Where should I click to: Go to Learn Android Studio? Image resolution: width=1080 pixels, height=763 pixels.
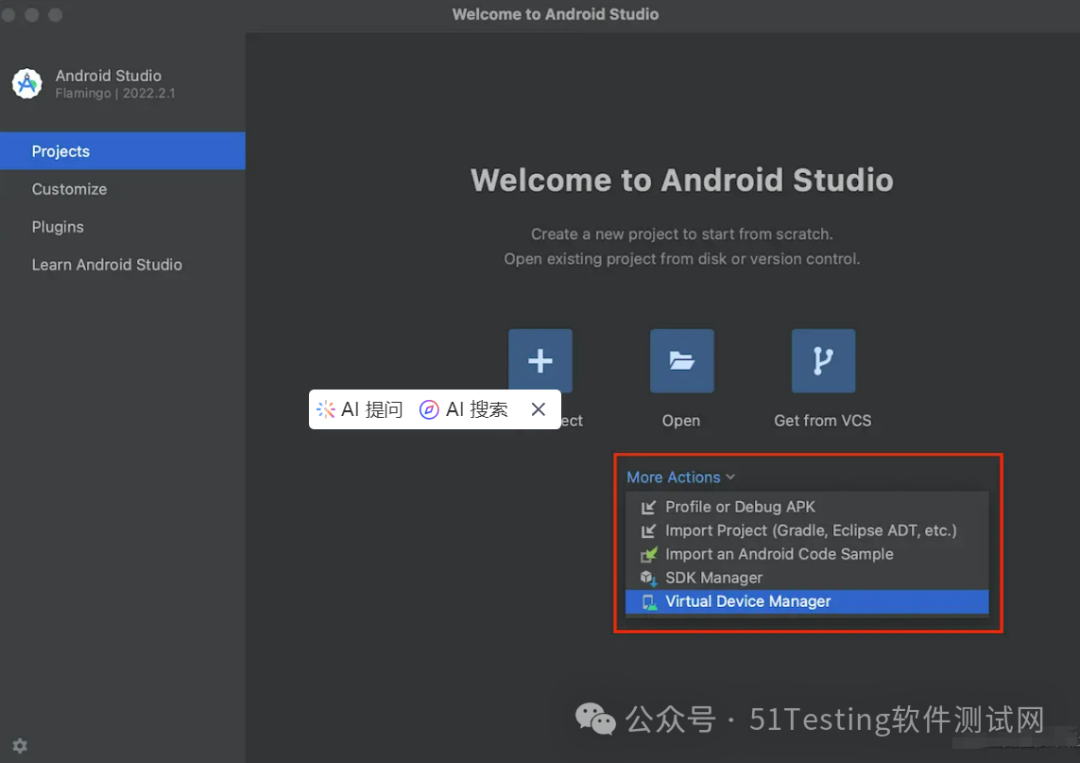point(123,264)
